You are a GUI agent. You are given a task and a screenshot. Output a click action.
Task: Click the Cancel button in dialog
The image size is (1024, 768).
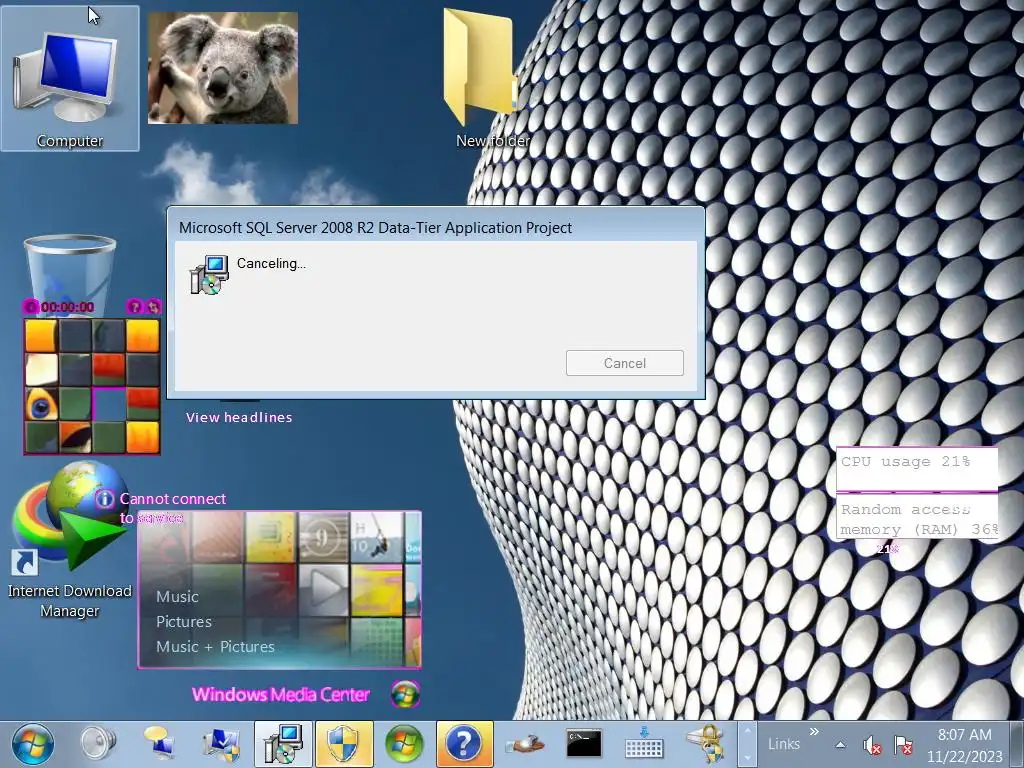[624, 363]
